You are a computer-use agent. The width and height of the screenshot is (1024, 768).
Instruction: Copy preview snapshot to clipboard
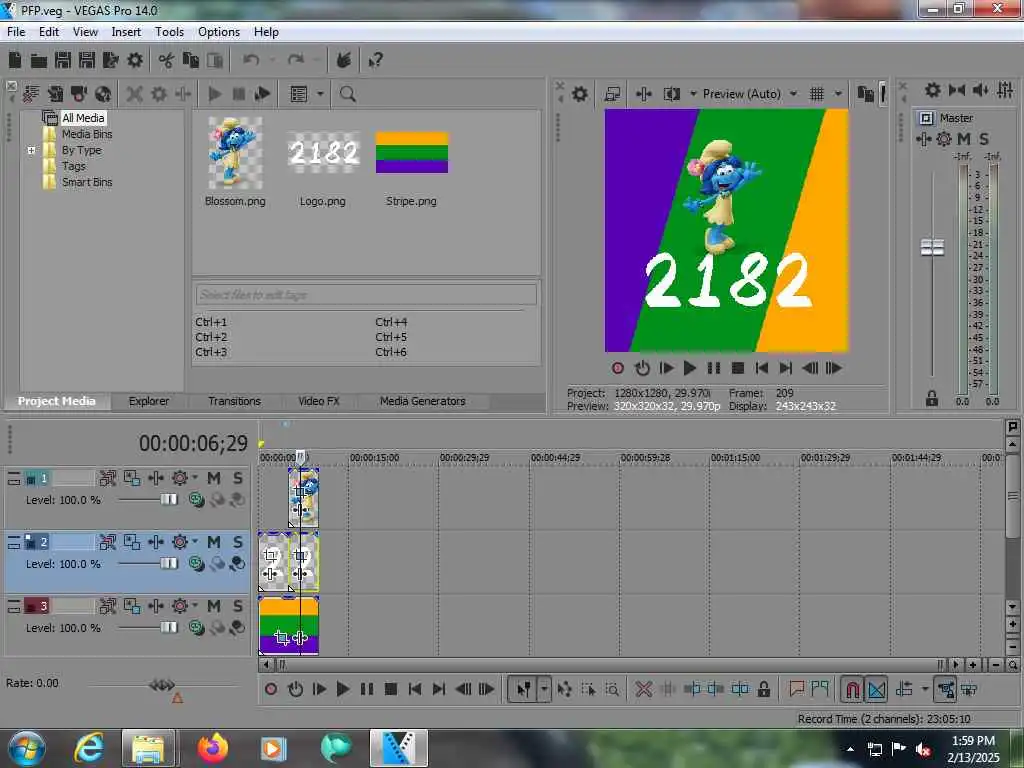pyautogui.click(x=865, y=94)
